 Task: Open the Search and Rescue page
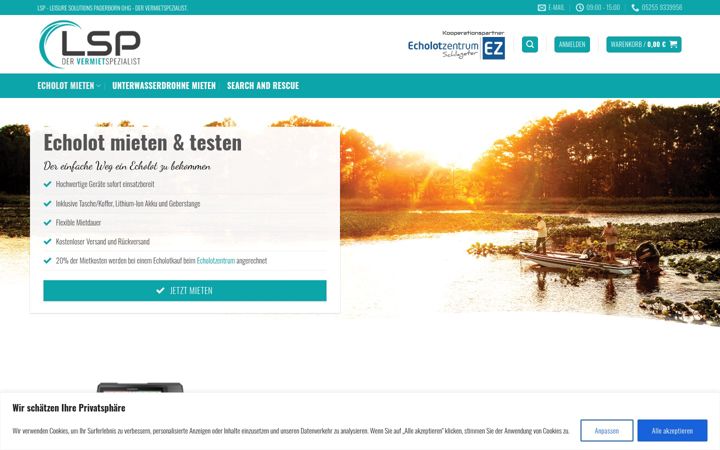(263, 85)
